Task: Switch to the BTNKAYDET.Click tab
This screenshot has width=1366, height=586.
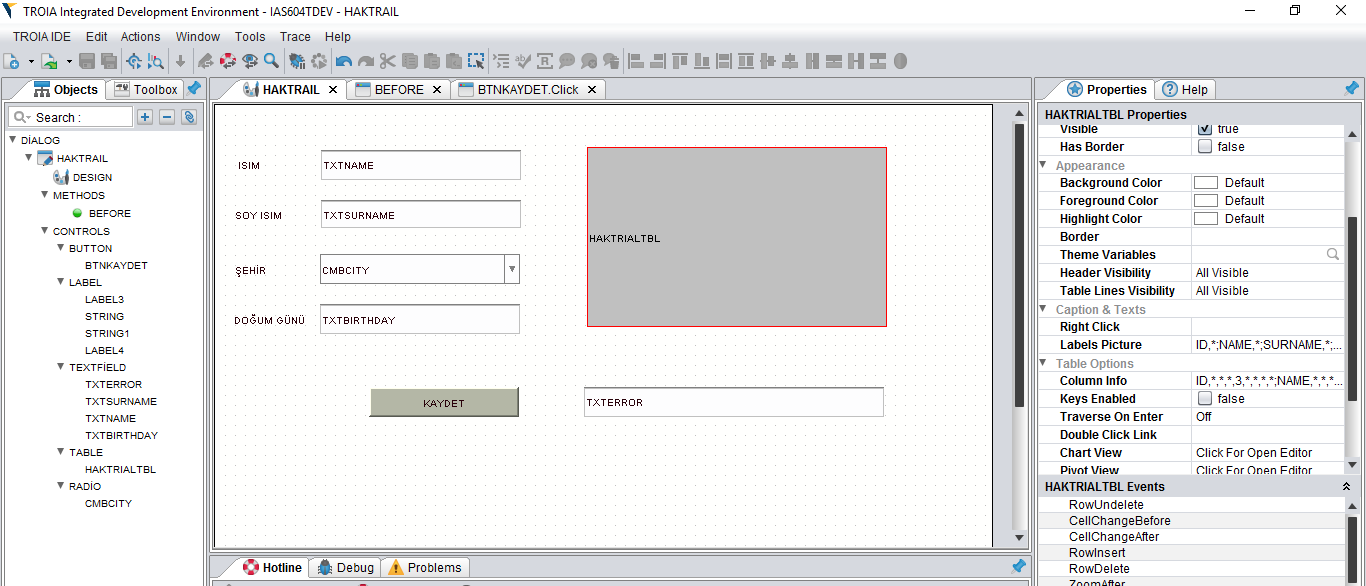Action: tap(528, 89)
